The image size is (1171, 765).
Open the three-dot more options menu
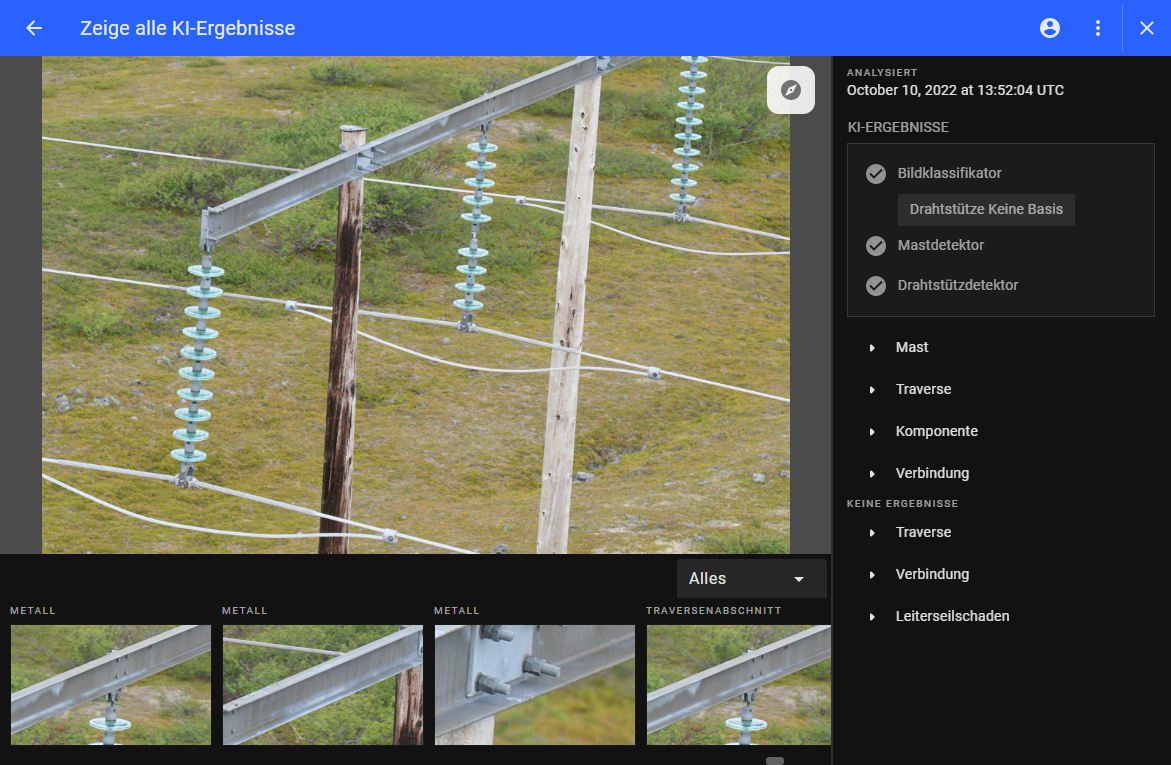[1098, 28]
